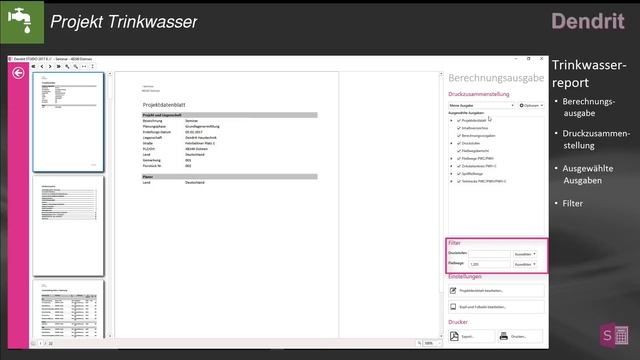Expand the Projektdatenblatt tree node
This screenshot has width=640, height=360.
coord(451,121)
